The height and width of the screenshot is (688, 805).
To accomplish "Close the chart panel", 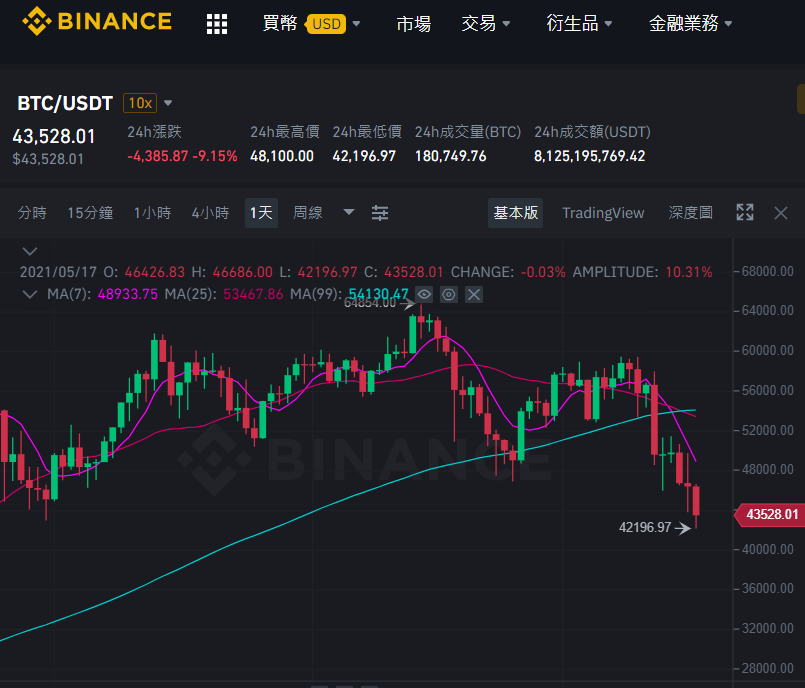I will pos(781,213).
